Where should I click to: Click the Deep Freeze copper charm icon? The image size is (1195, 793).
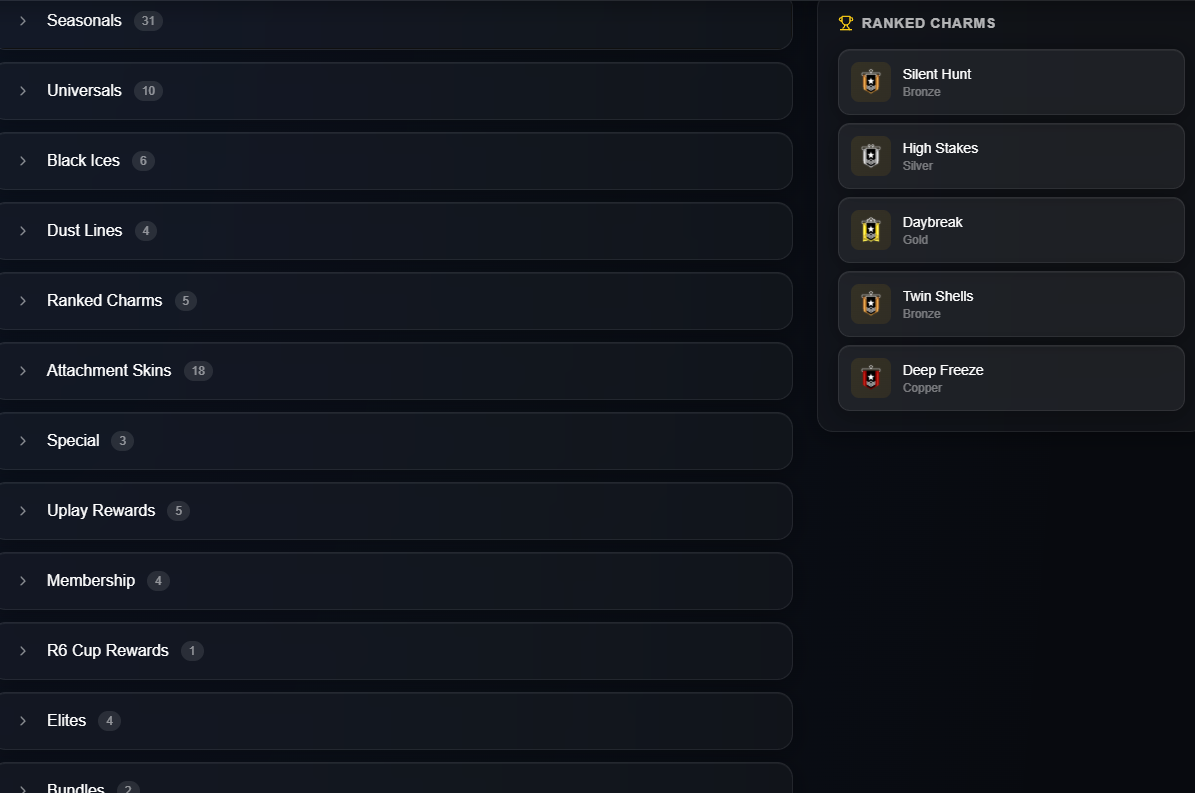point(870,378)
